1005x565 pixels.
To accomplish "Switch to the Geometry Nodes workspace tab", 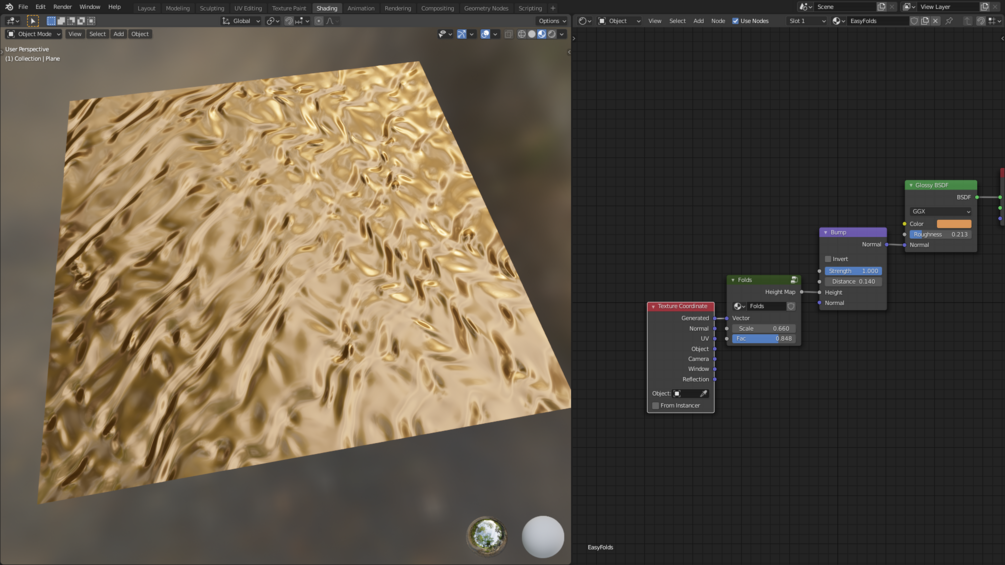I will [486, 8].
